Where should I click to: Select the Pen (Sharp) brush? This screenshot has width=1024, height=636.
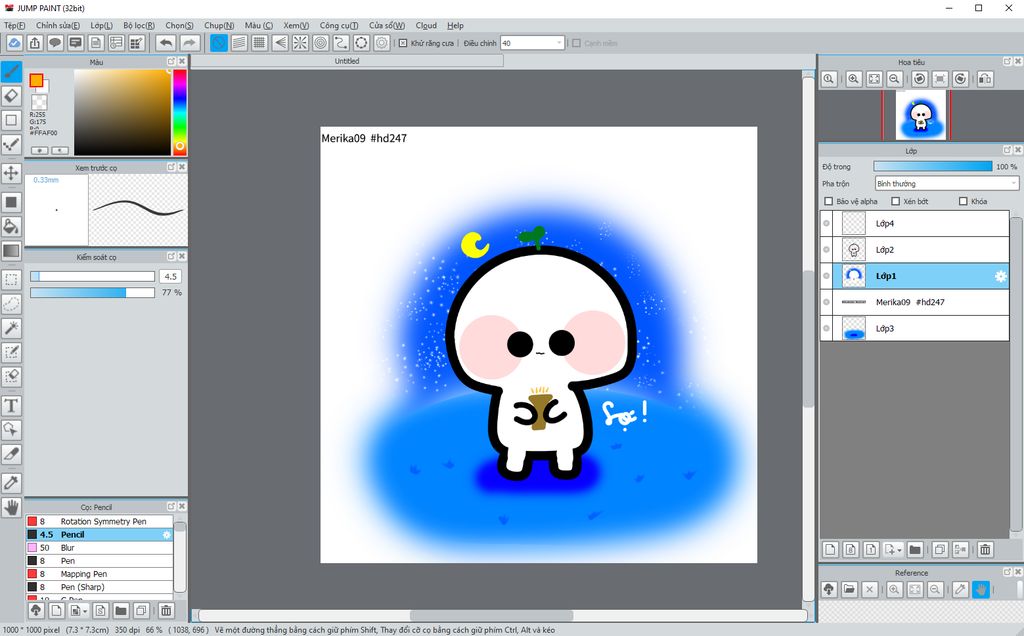99,586
